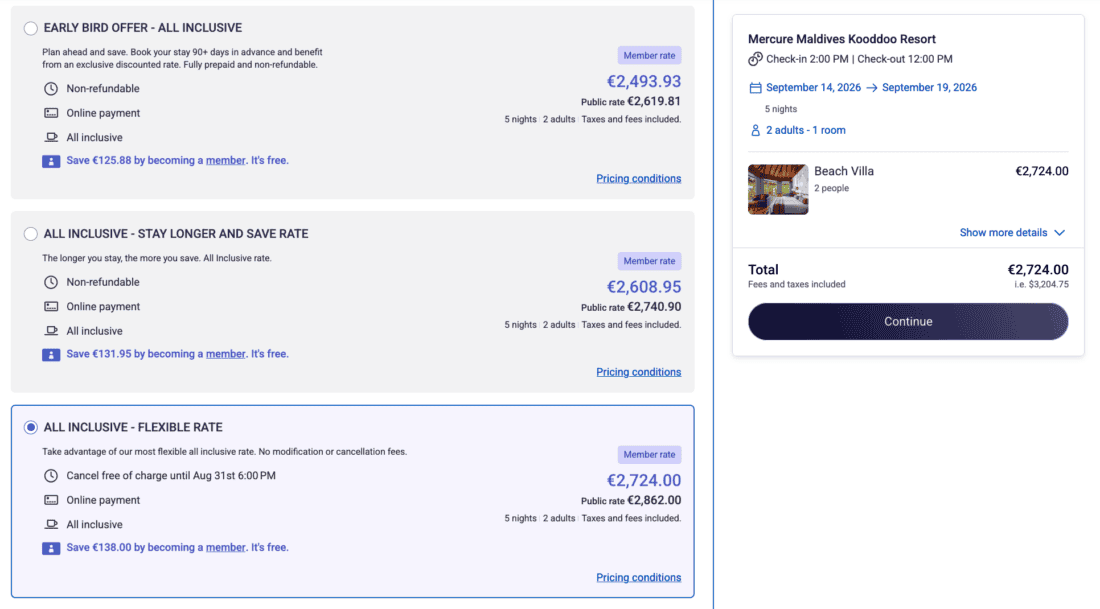Click the Beach Villa room thumbnail
Screen dimensions: 1100x609
click(777, 189)
